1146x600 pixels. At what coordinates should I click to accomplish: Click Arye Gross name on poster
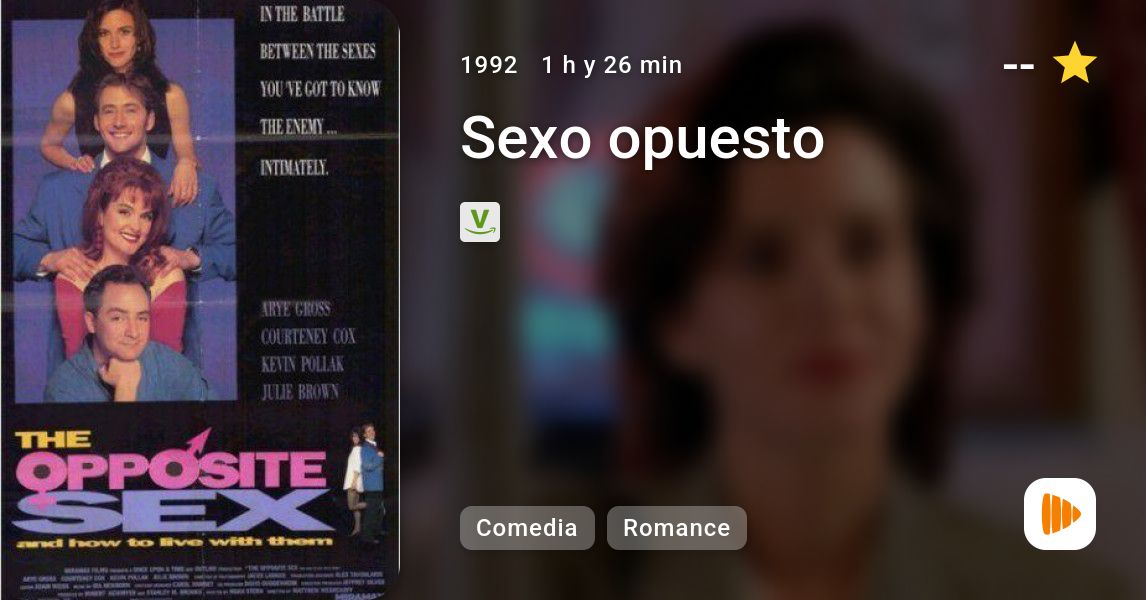pos(295,308)
